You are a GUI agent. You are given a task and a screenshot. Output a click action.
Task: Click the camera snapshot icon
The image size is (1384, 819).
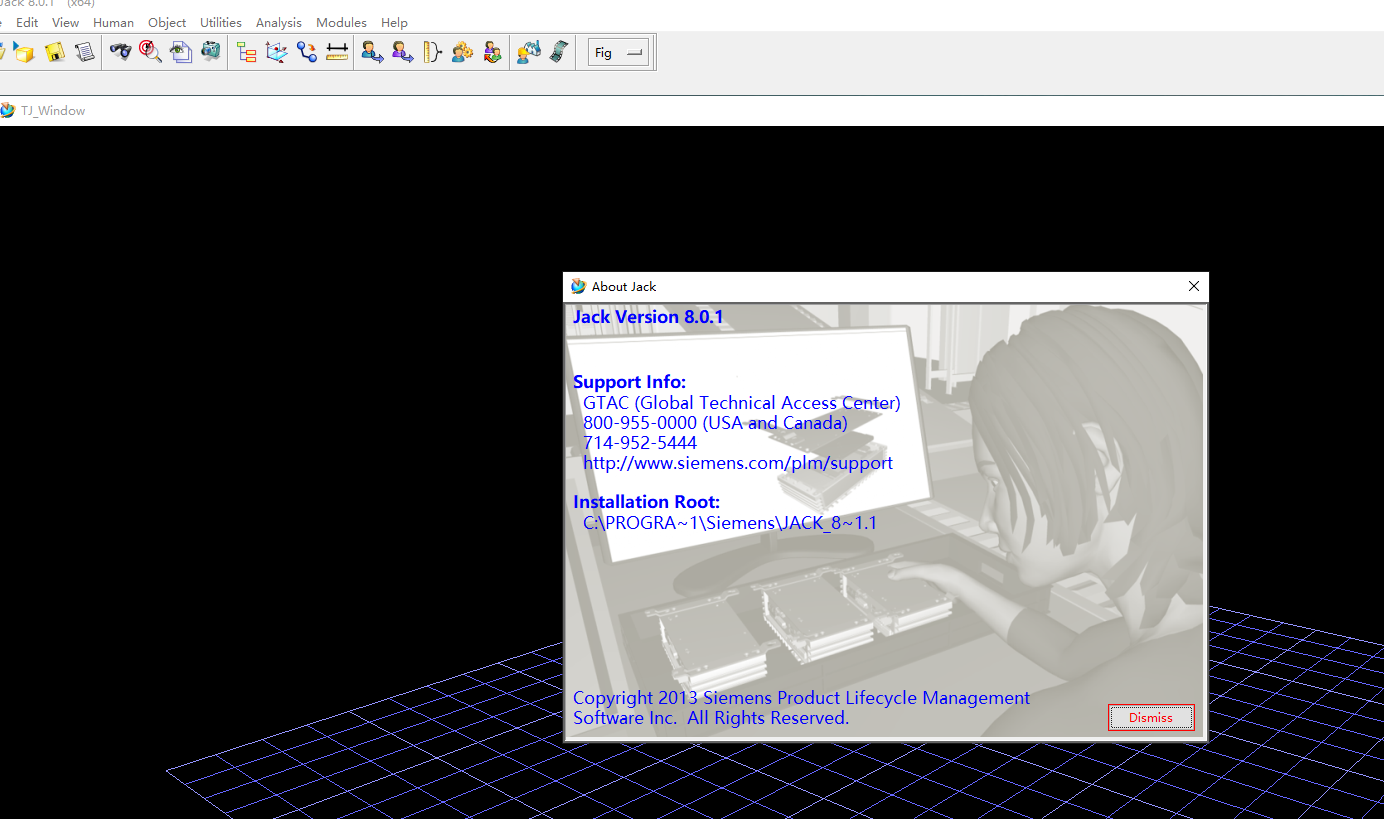(211, 52)
